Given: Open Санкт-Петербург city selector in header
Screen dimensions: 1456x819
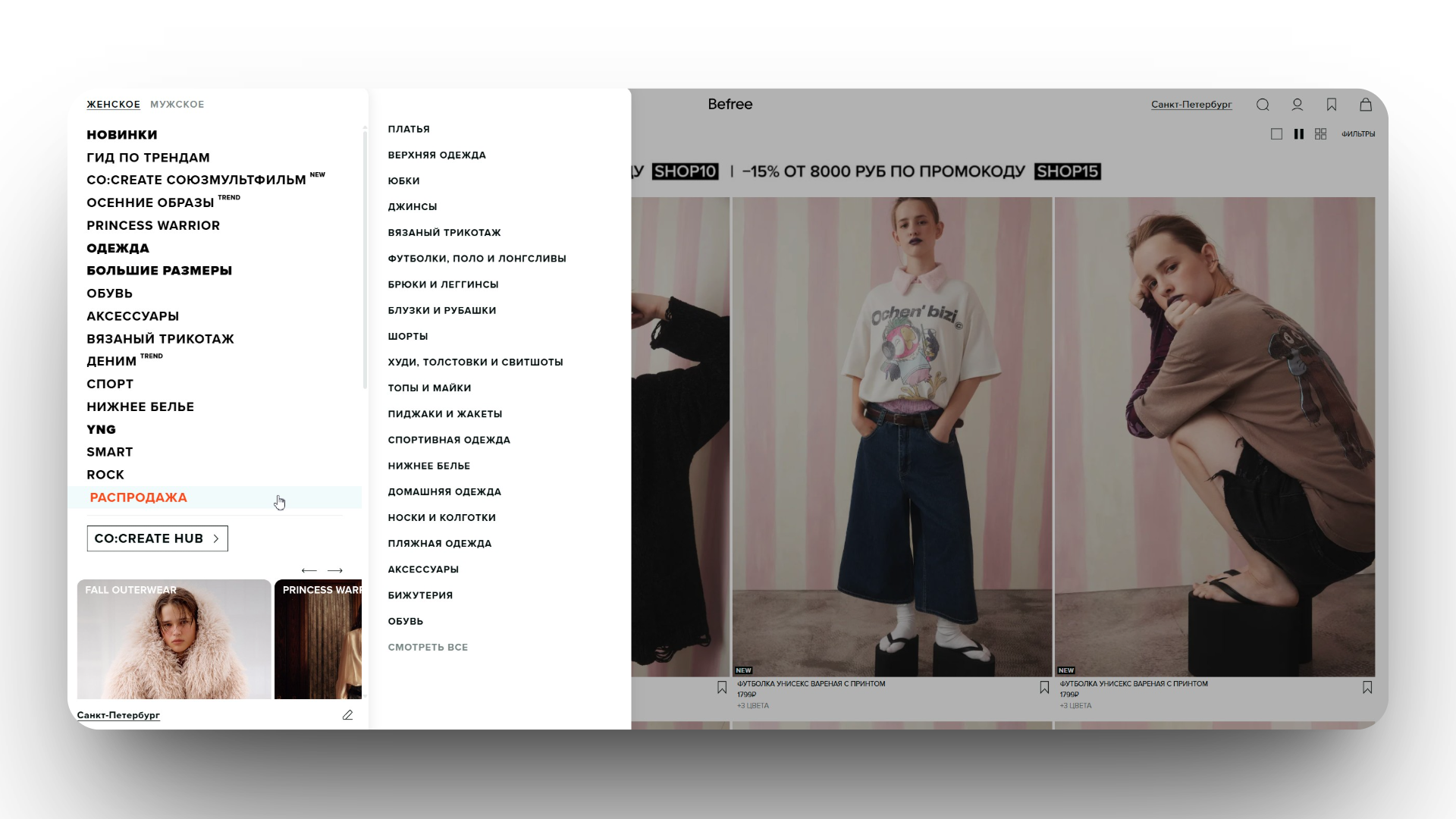Looking at the screenshot, I should pyautogui.click(x=1191, y=105).
